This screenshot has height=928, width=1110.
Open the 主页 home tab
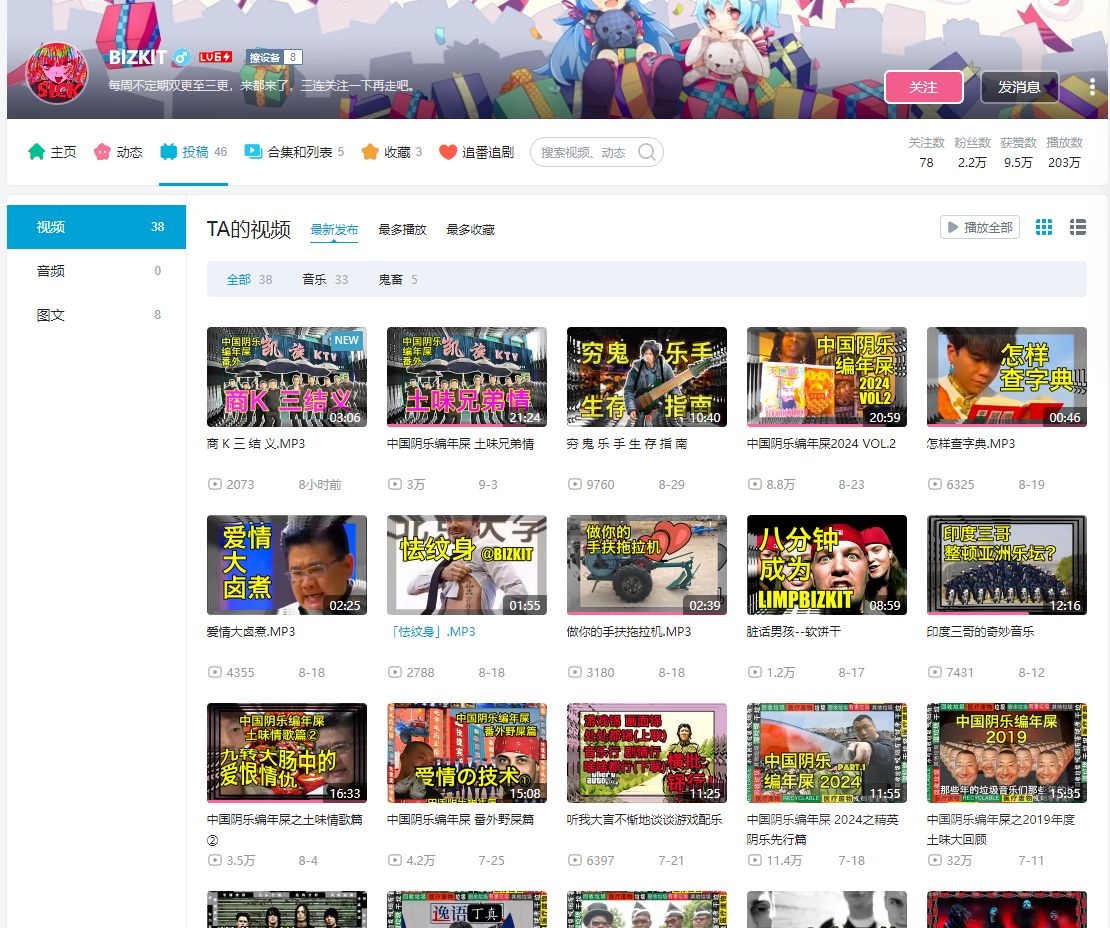pos(52,152)
